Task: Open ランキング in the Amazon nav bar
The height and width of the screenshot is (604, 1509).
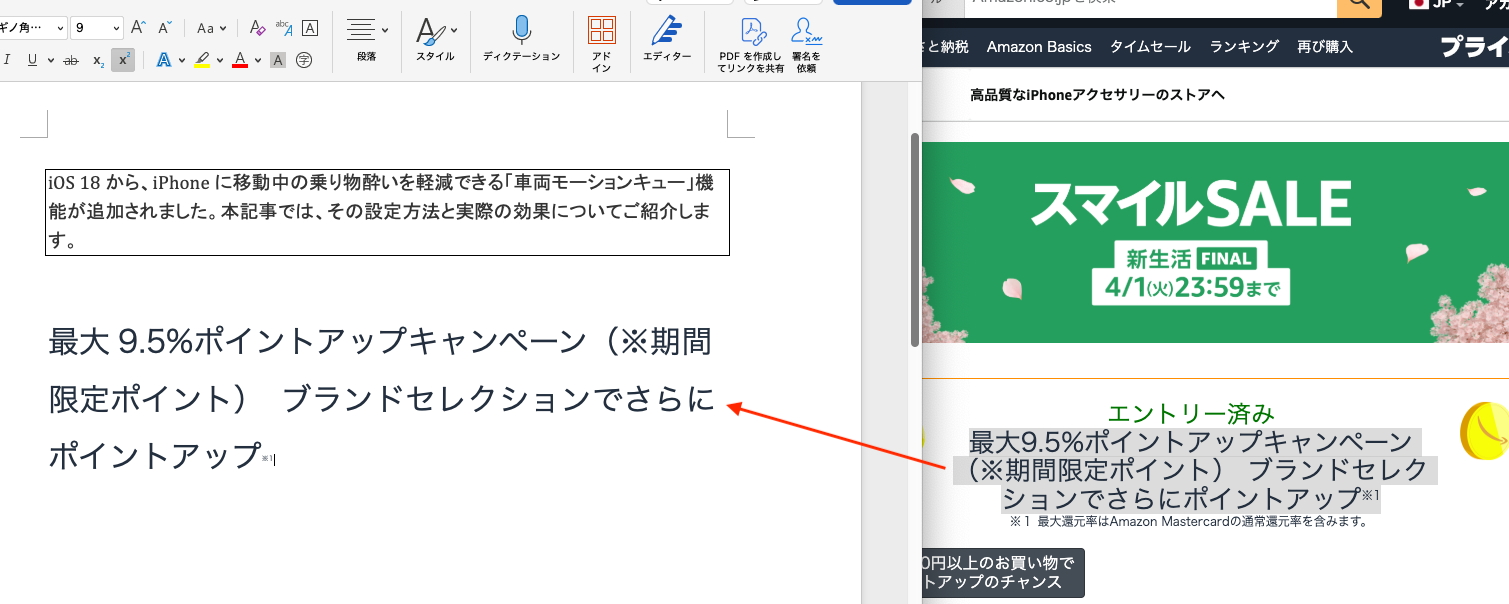Action: tap(1244, 47)
